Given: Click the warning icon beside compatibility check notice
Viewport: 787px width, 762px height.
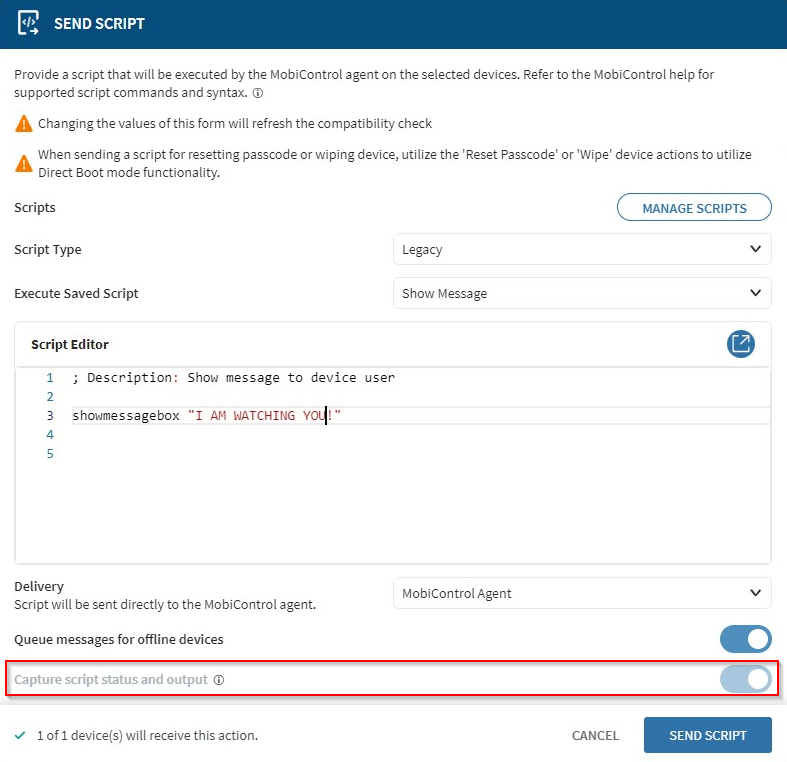Looking at the screenshot, I should 23,124.
